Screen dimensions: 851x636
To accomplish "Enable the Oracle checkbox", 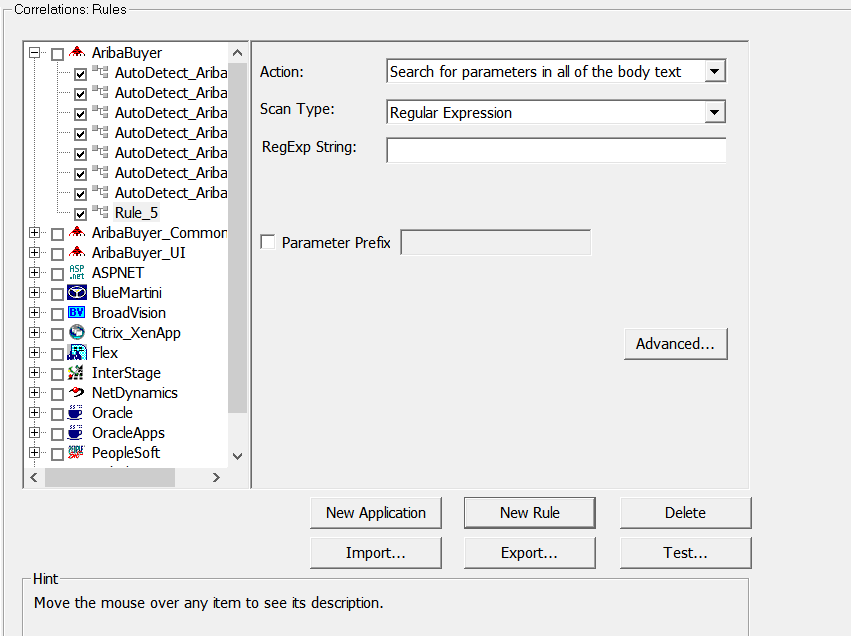I will pos(58,414).
